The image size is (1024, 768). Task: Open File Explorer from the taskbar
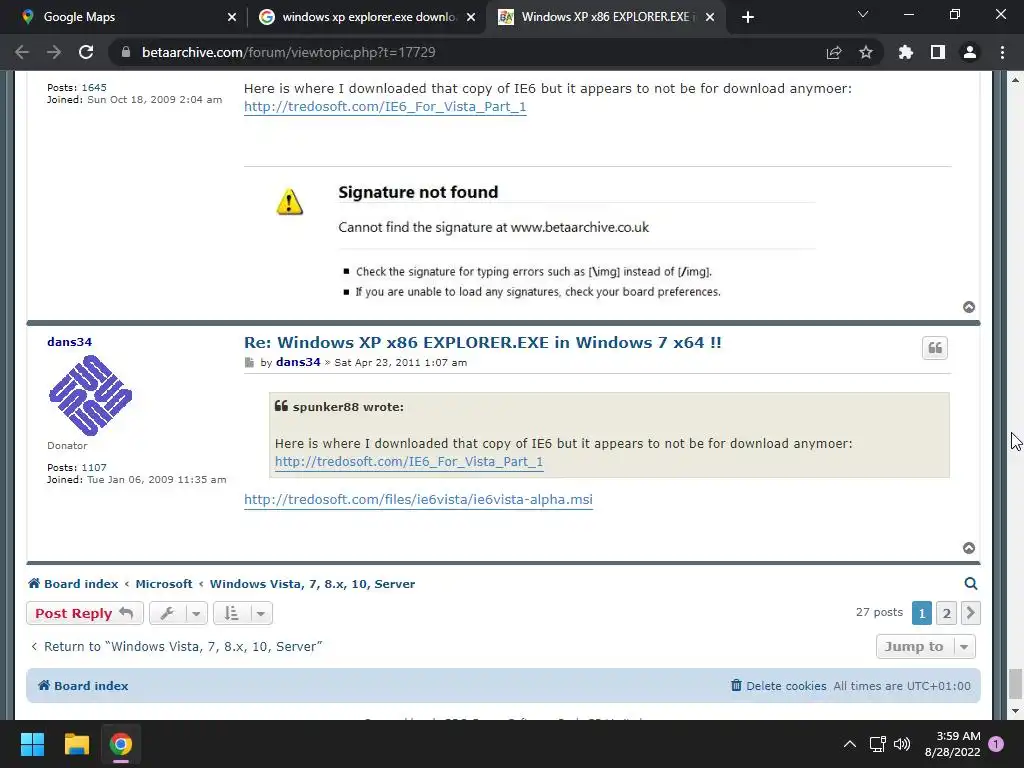tap(76, 744)
